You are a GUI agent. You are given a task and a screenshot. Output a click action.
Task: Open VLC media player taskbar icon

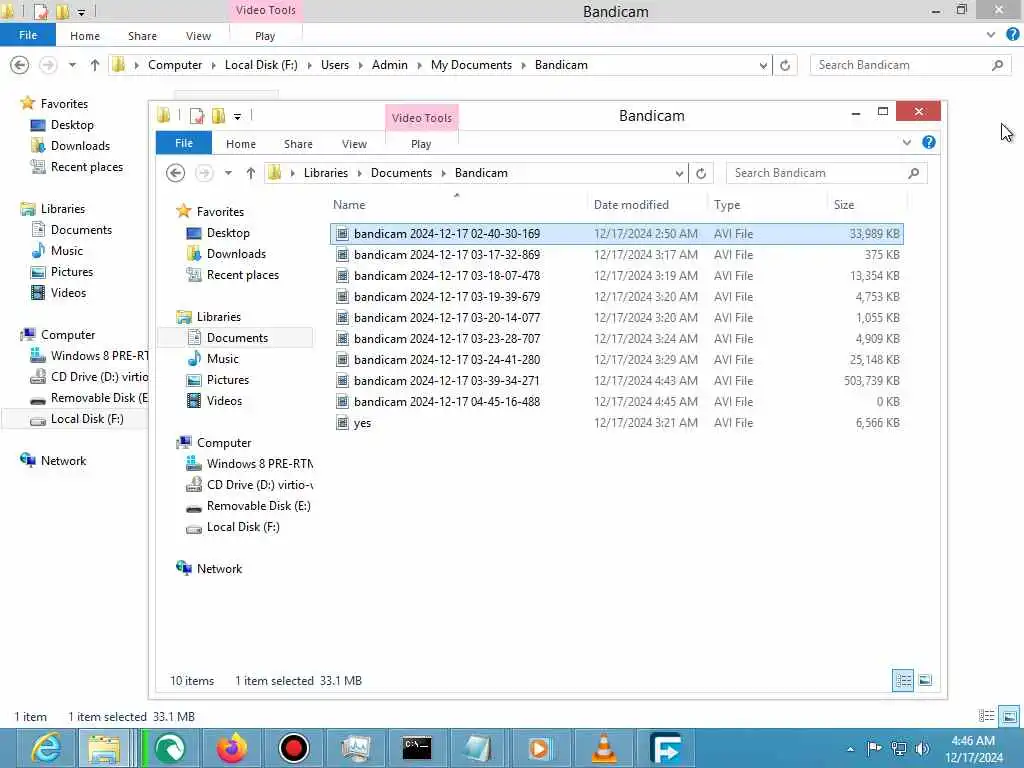tap(603, 748)
